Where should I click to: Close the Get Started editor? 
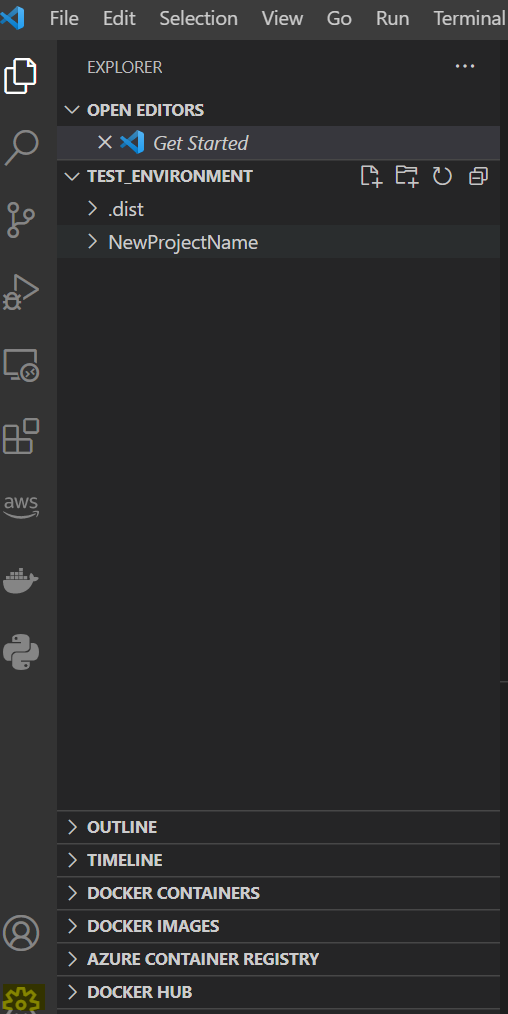tap(105, 142)
